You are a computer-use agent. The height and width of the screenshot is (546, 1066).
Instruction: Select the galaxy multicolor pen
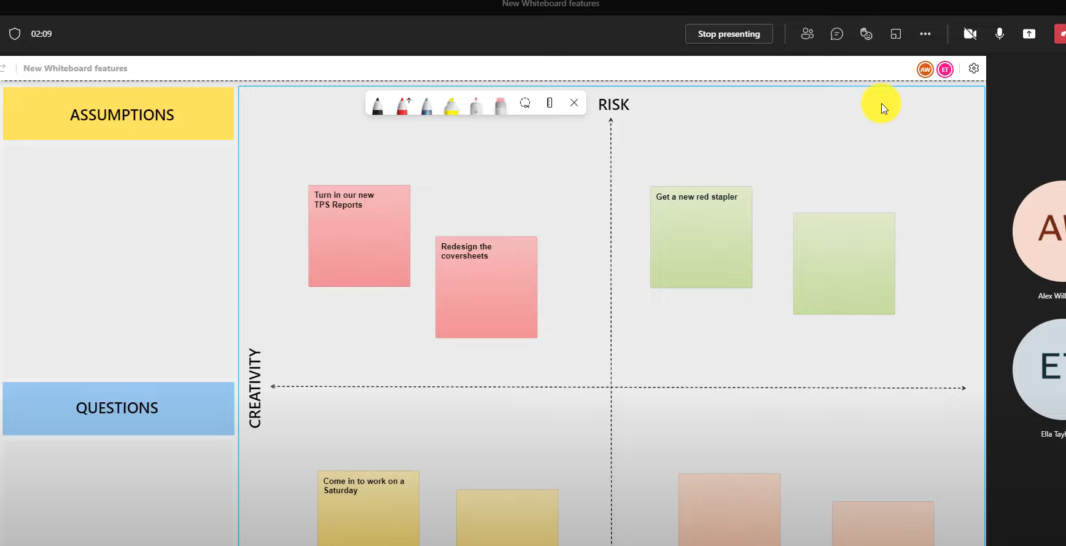[427, 104]
